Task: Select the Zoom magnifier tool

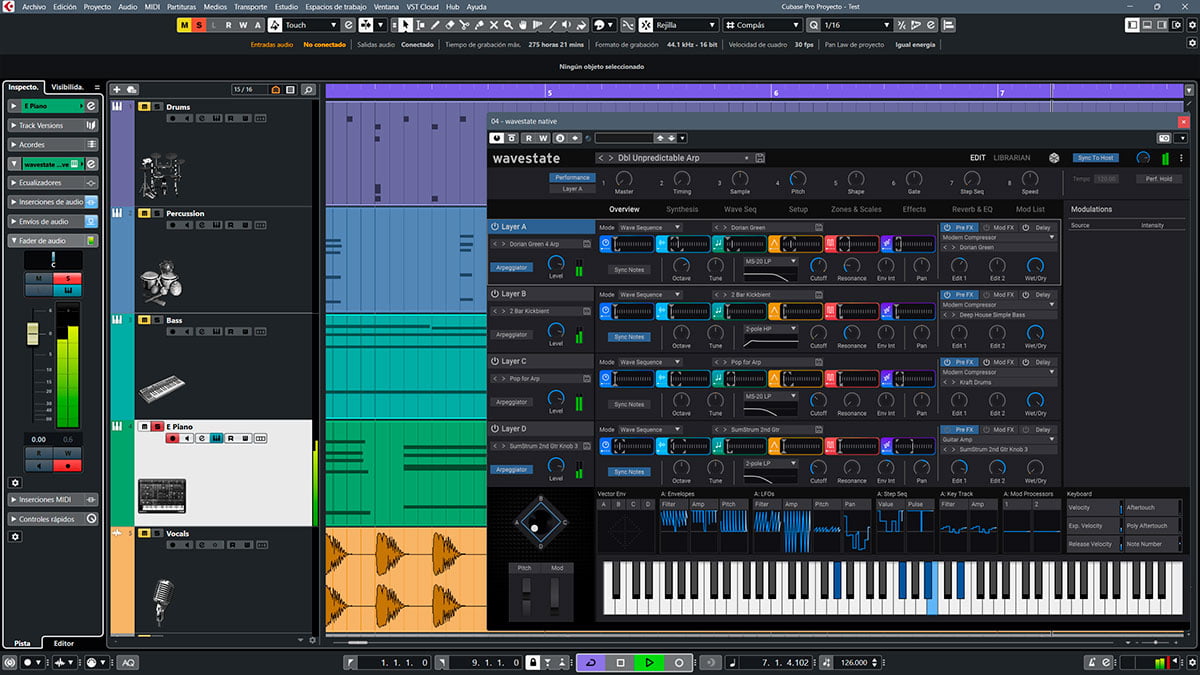Action: click(509, 25)
